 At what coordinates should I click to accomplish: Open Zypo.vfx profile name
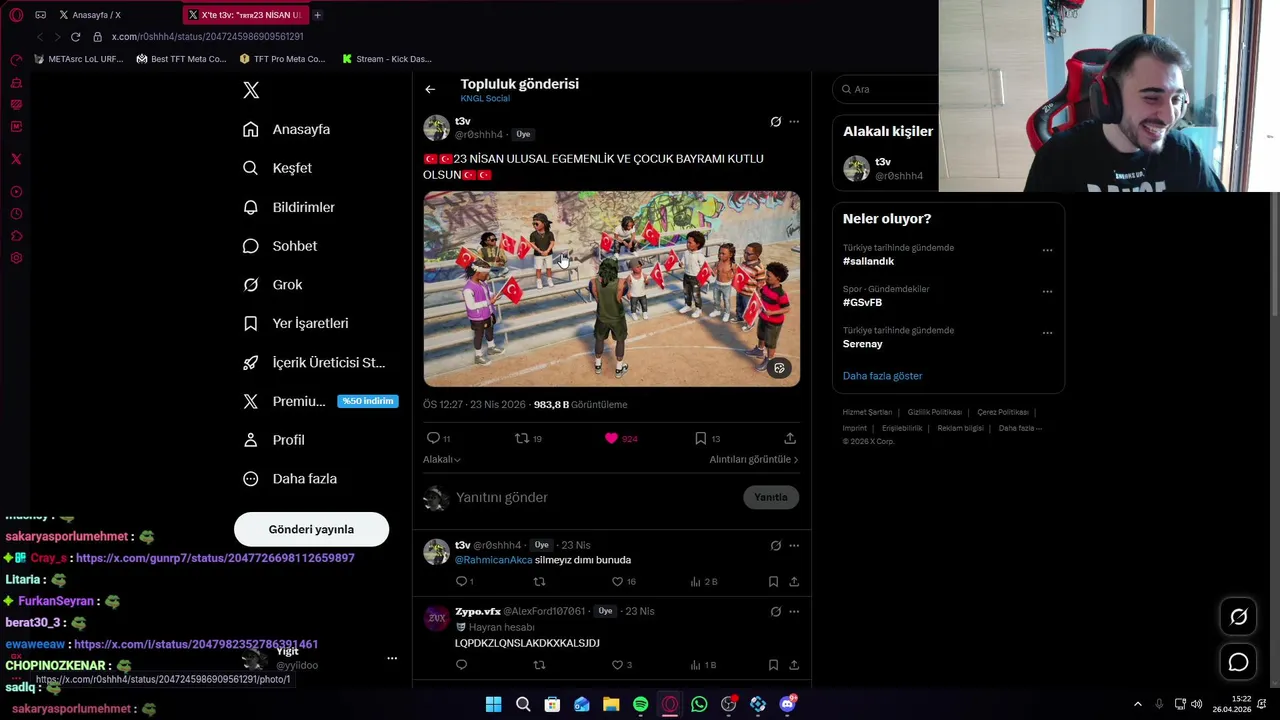coord(478,611)
